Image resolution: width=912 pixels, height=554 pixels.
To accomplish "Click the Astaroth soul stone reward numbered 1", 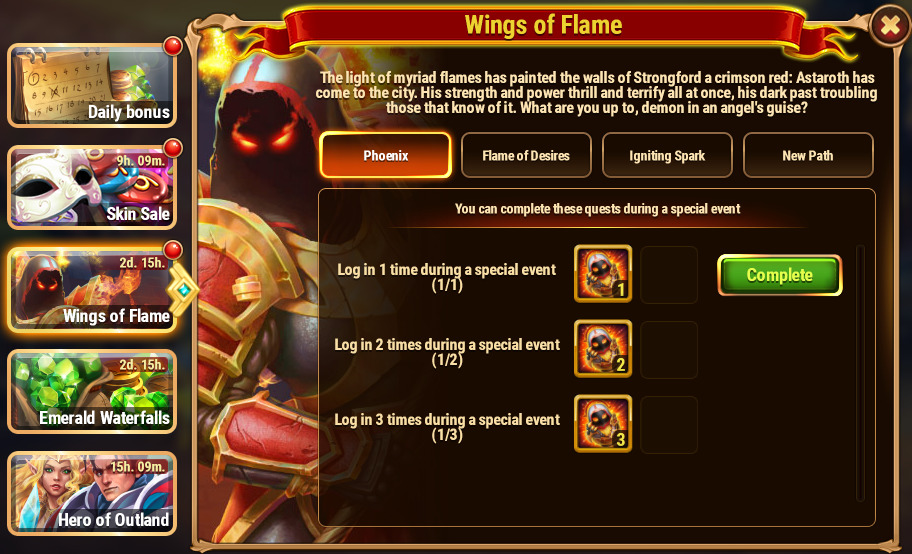I will [x=603, y=274].
